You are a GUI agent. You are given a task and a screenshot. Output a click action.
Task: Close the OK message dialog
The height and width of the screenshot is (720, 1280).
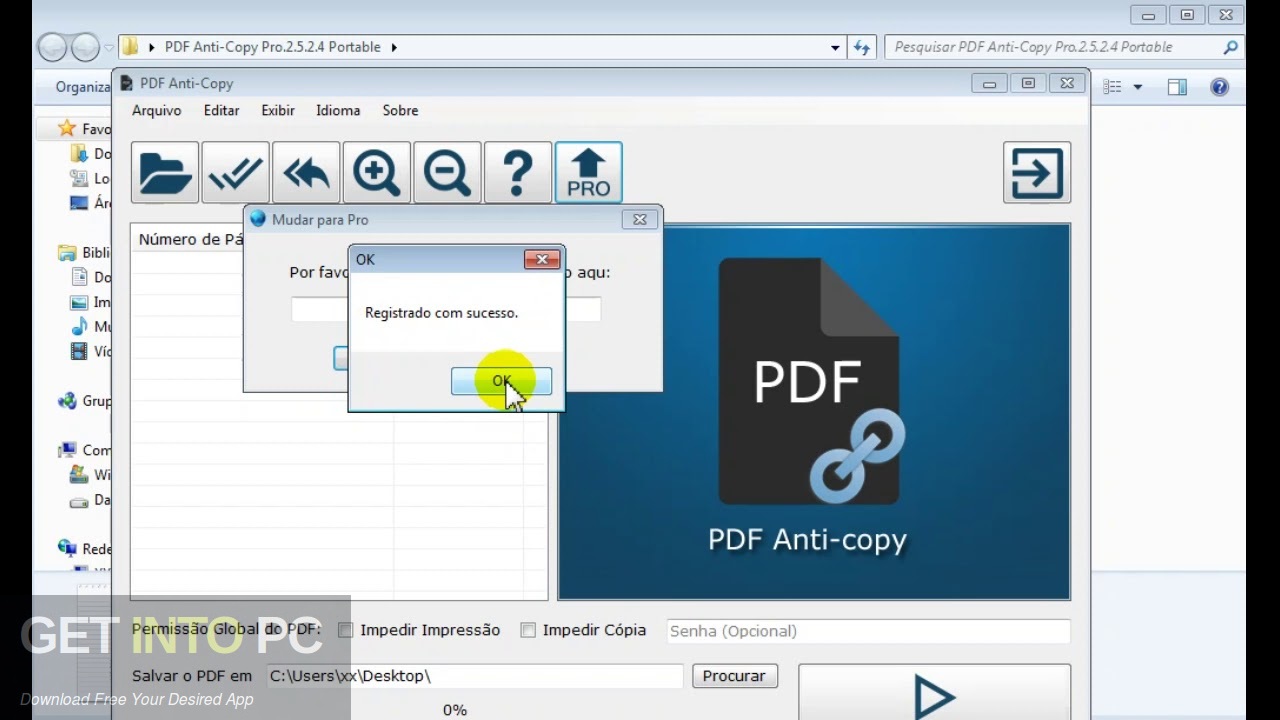542,259
